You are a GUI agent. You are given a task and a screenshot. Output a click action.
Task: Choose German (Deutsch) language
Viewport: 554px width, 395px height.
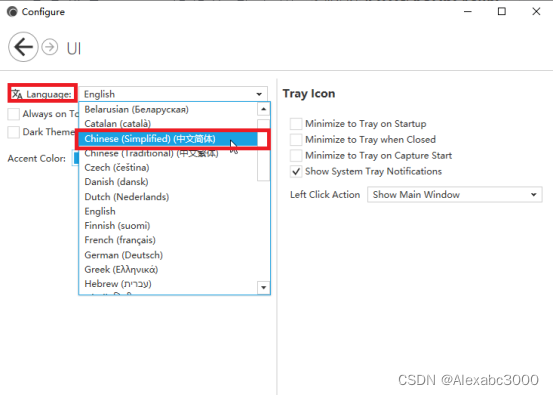point(168,255)
